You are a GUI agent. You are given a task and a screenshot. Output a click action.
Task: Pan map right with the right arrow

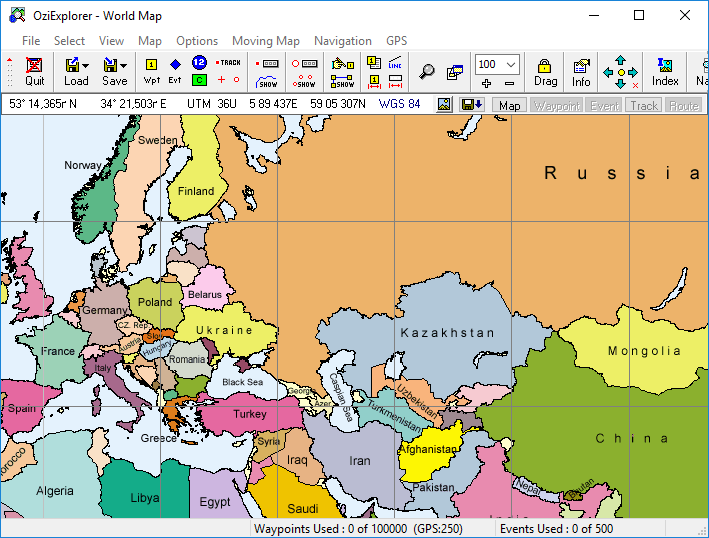pos(633,72)
